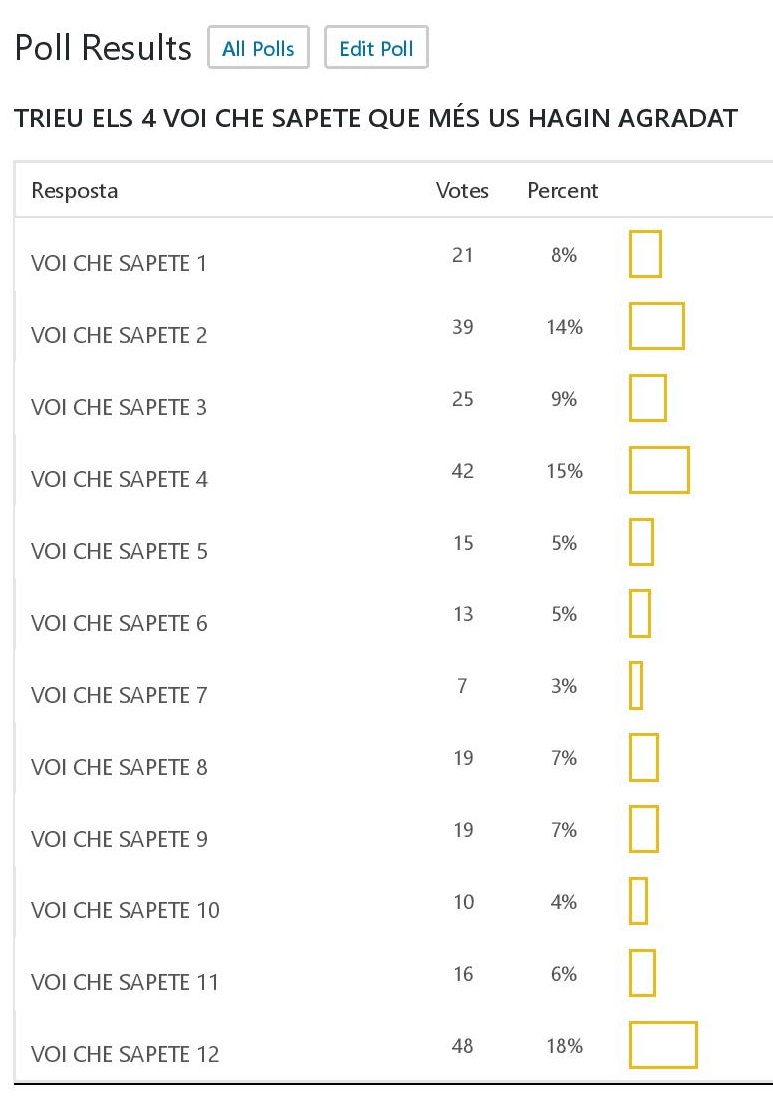This screenshot has height=1101, width=773.
Task: Open the All Polls page
Action: (258, 48)
